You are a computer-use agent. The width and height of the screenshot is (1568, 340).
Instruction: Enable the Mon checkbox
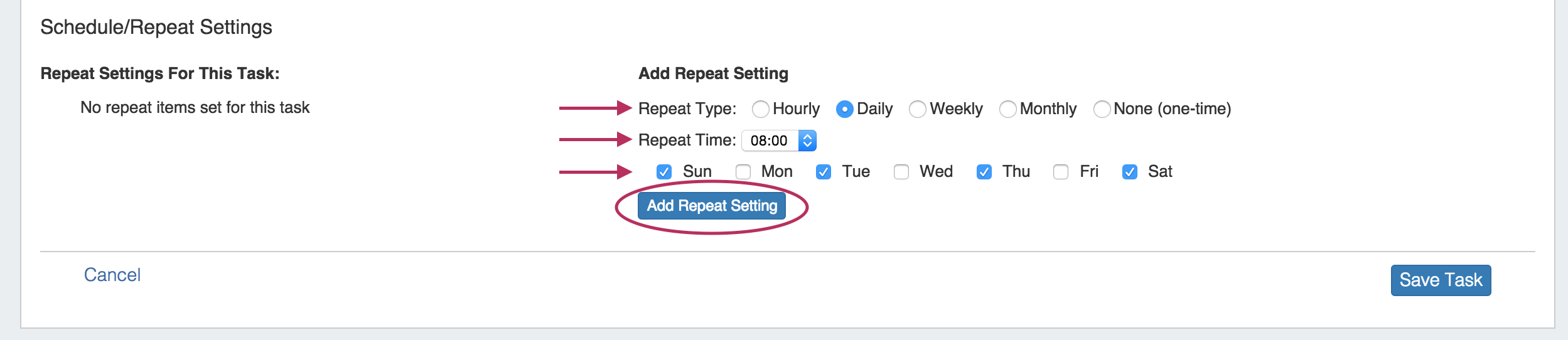click(743, 172)
